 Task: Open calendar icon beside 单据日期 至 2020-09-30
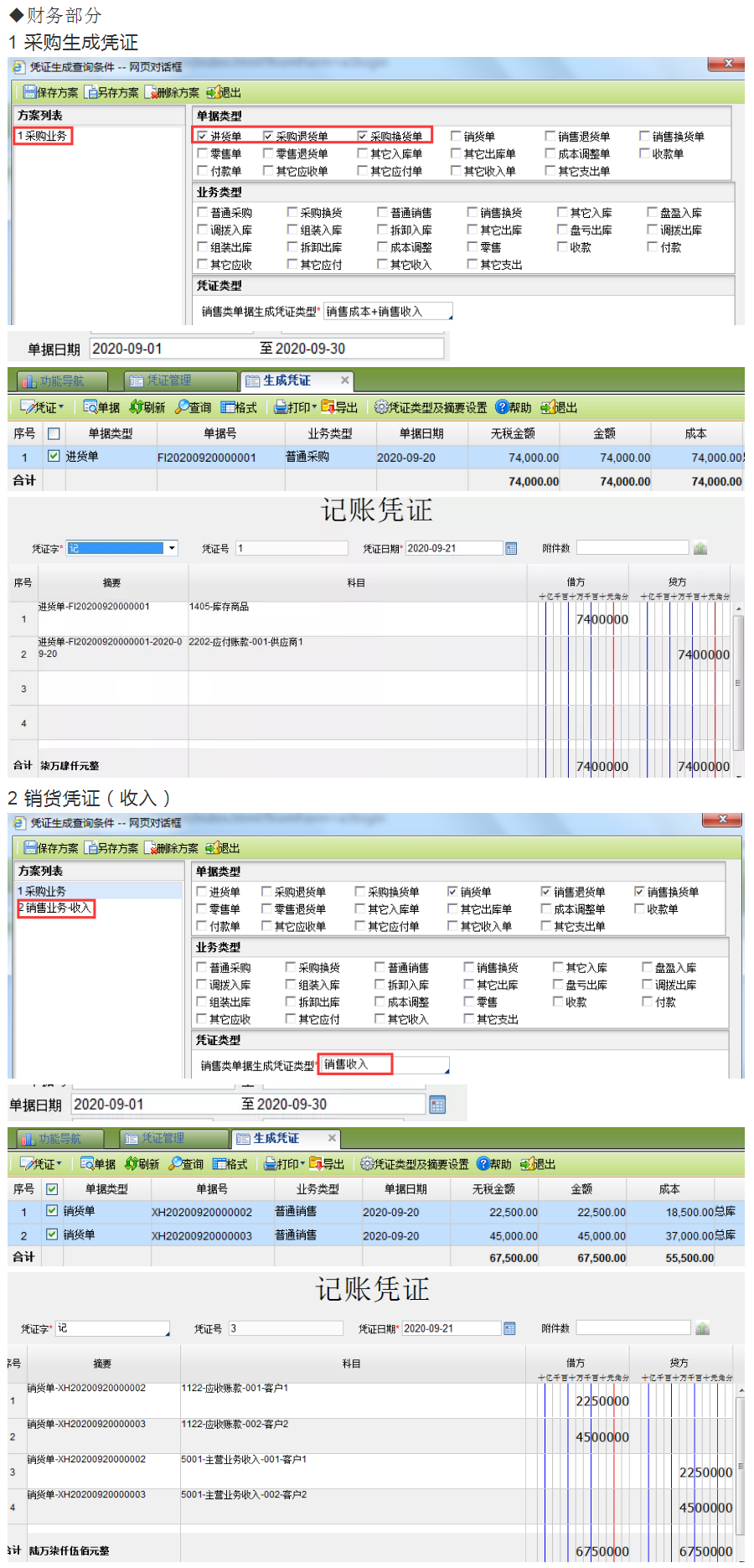pos(437,1105)
